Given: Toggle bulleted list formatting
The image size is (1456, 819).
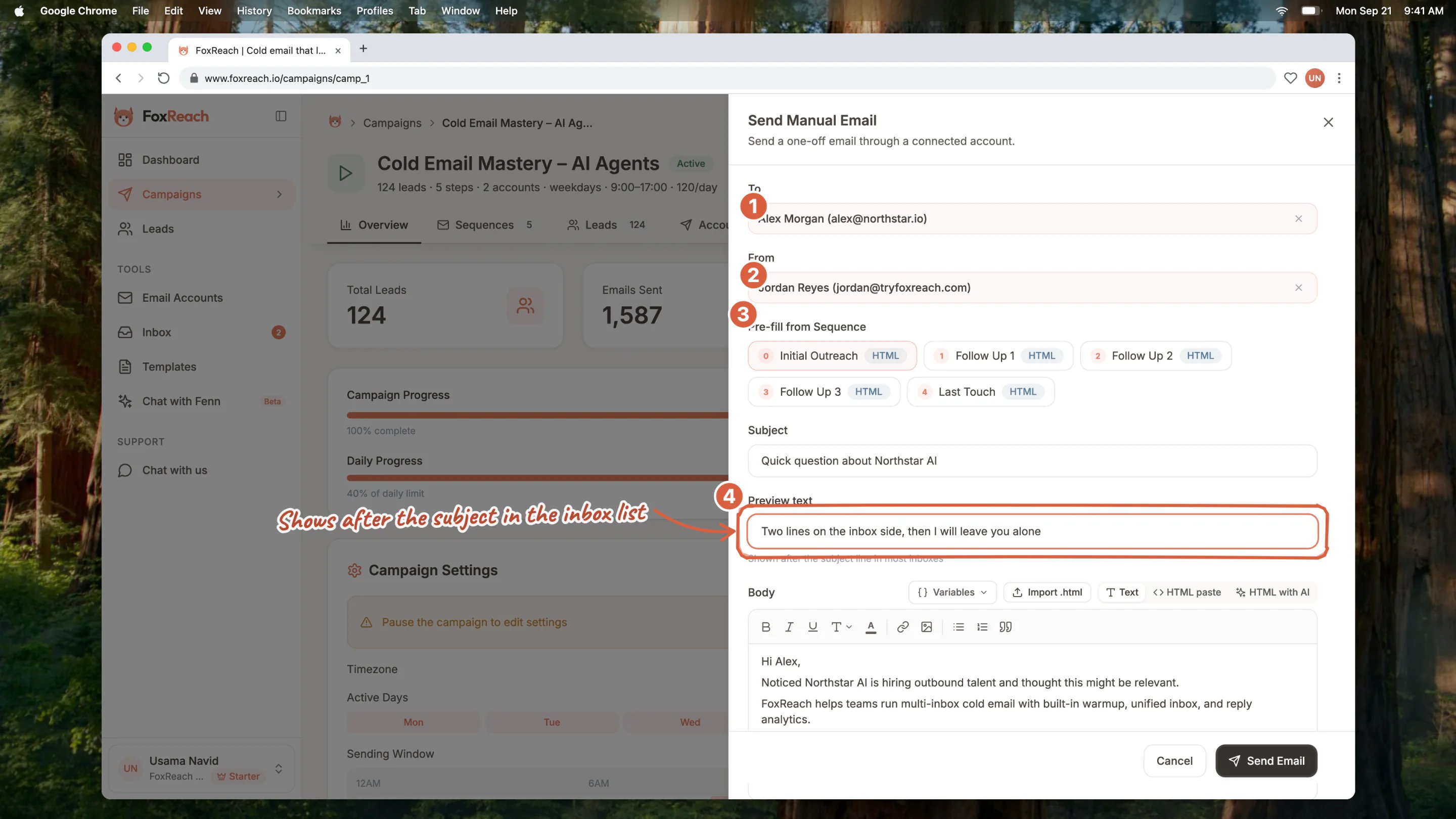Looking at the screenshot, I should (959, 627).
